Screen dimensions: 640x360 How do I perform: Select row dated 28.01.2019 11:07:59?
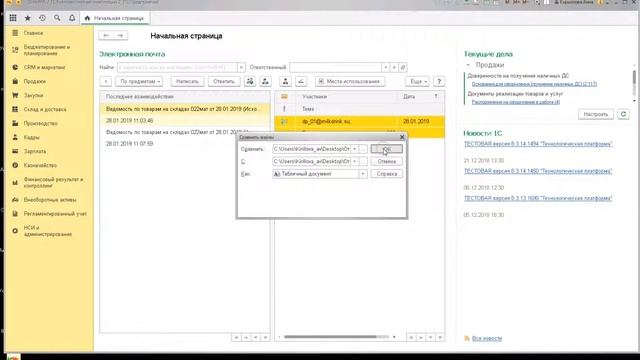tap(184, 144)
